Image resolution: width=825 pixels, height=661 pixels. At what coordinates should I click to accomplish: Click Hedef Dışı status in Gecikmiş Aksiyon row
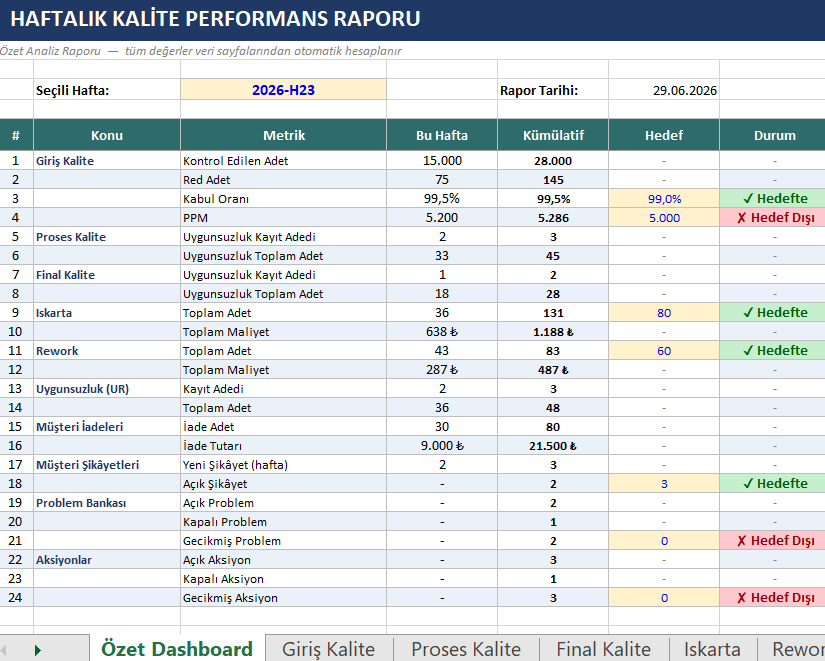[774, 597]
